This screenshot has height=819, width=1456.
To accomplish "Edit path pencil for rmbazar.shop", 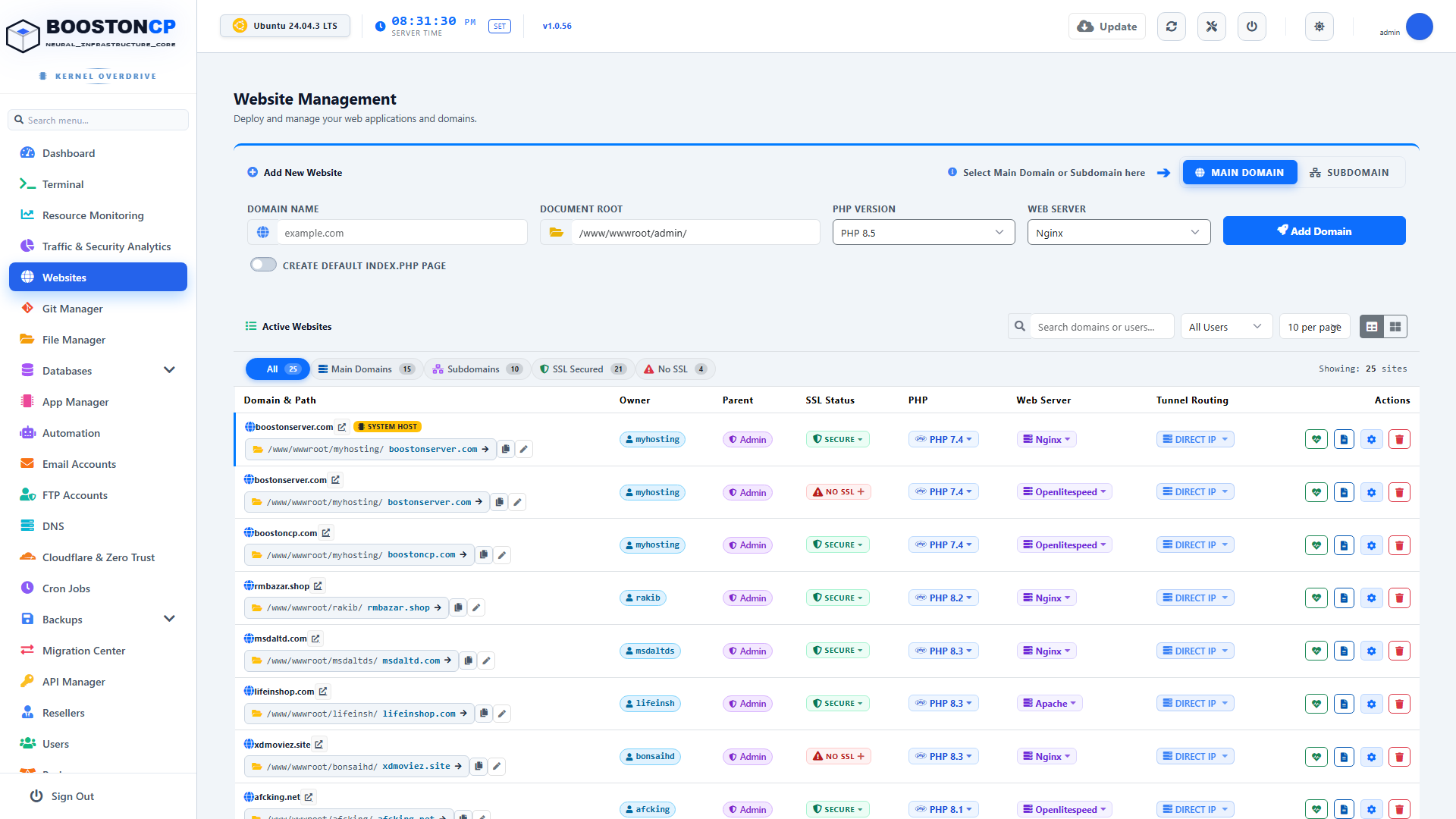I will (476, 607).
